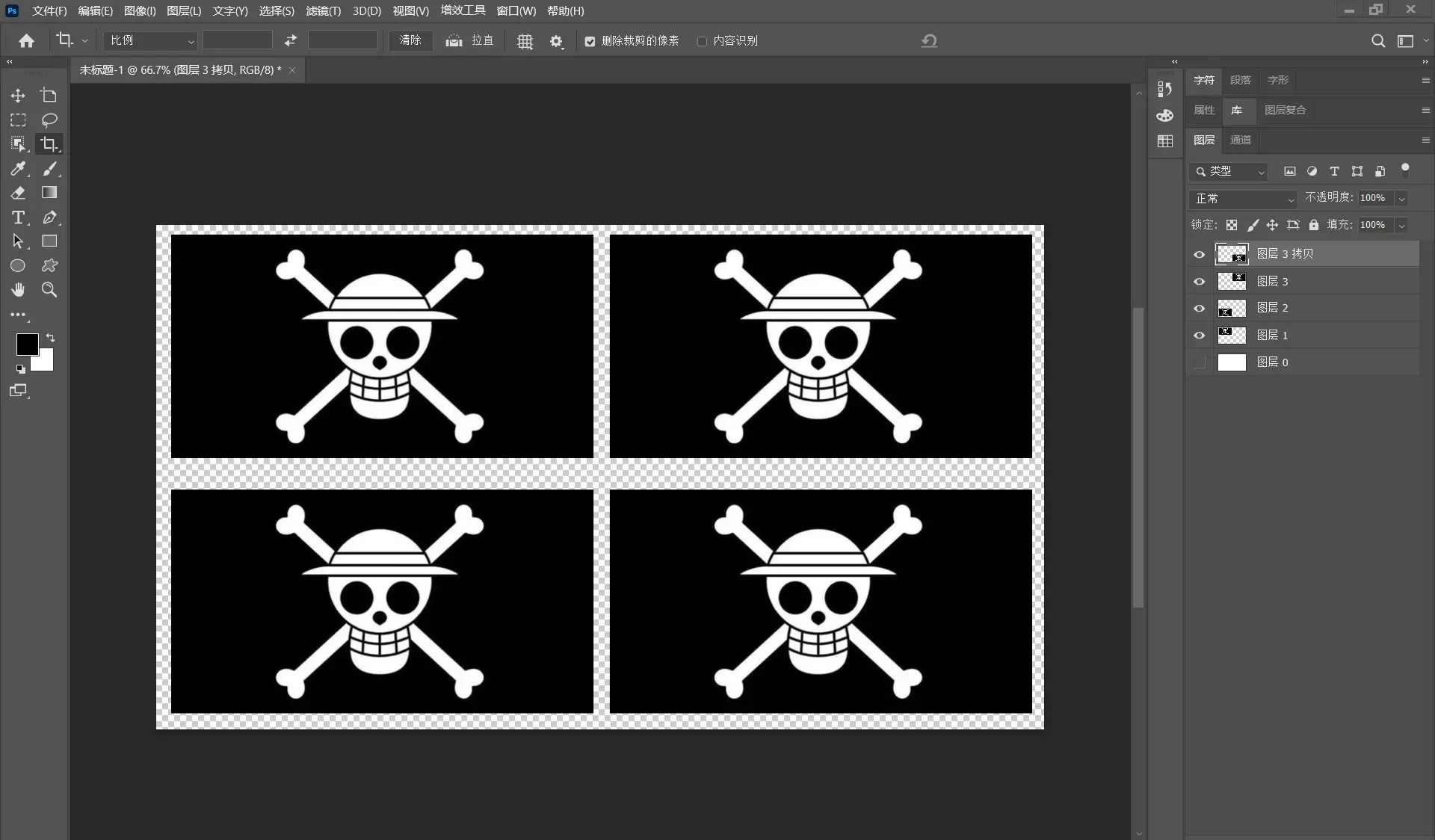Open the 文件(F) menu
1435x840 pixels.
[49, 11]
